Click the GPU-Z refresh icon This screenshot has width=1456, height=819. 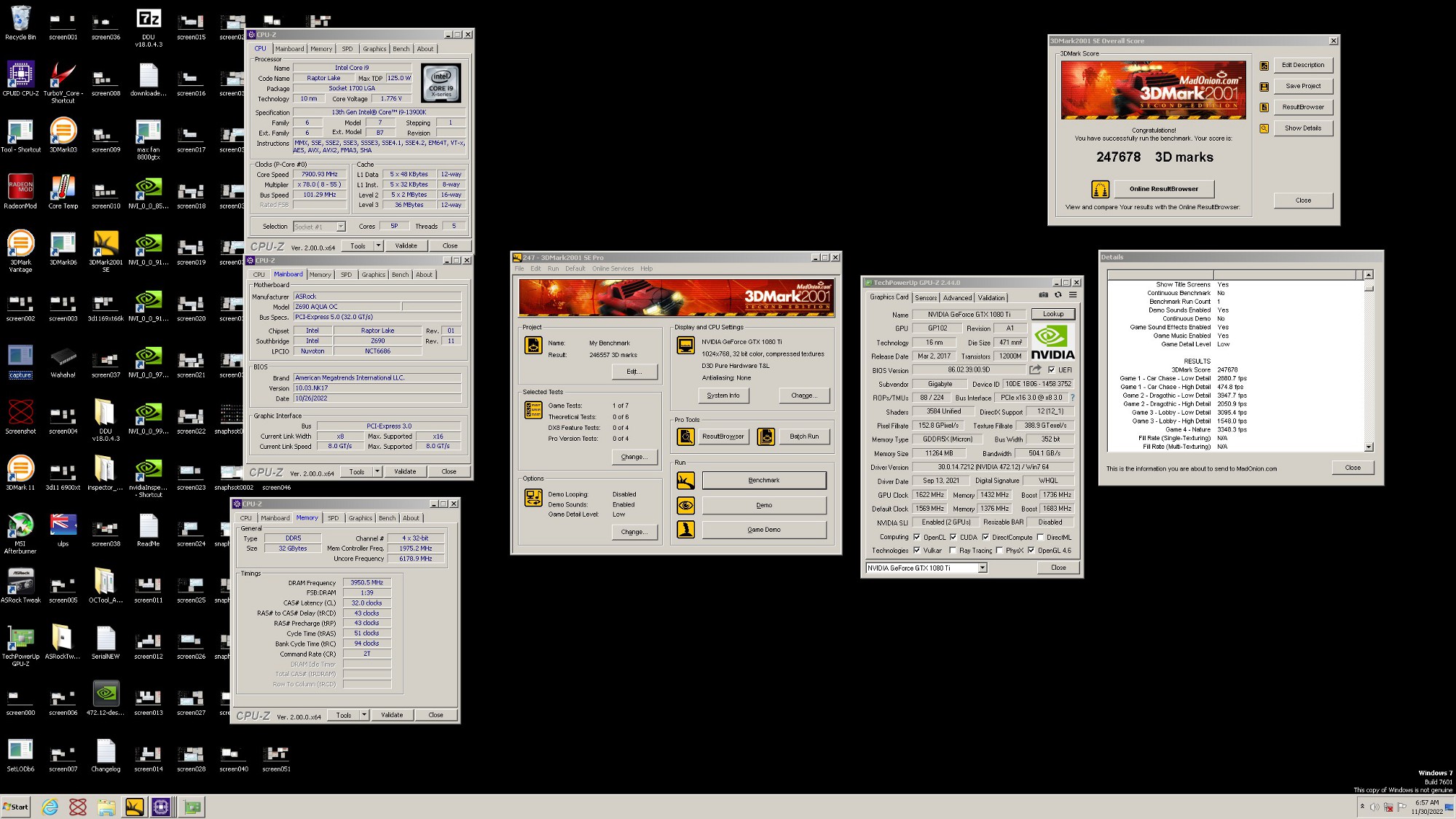point(1058,295)
